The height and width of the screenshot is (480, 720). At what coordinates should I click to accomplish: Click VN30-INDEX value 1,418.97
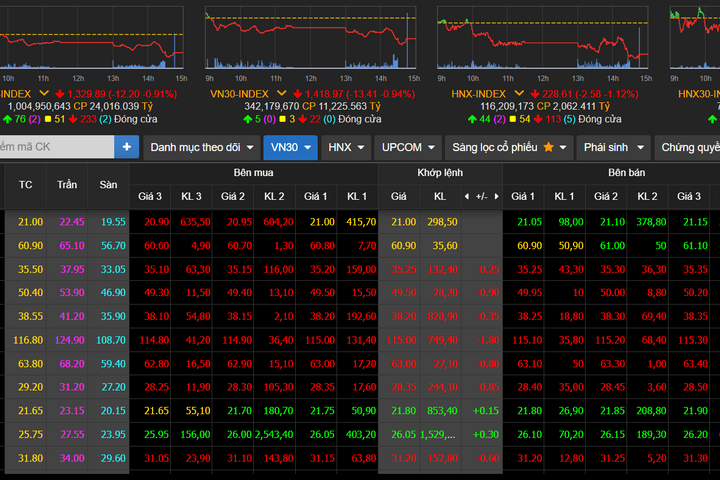point(324,94)
